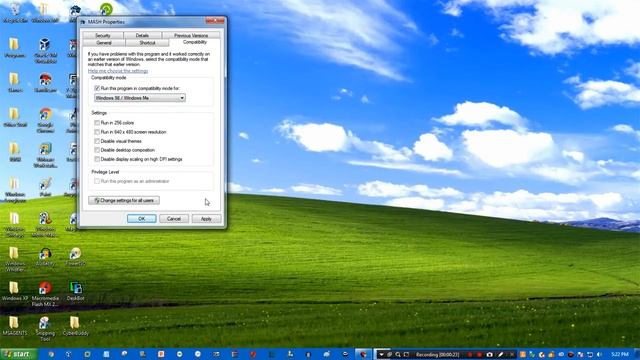
Task: Switch to the Previous Versions tab
Action: (191, 36)
